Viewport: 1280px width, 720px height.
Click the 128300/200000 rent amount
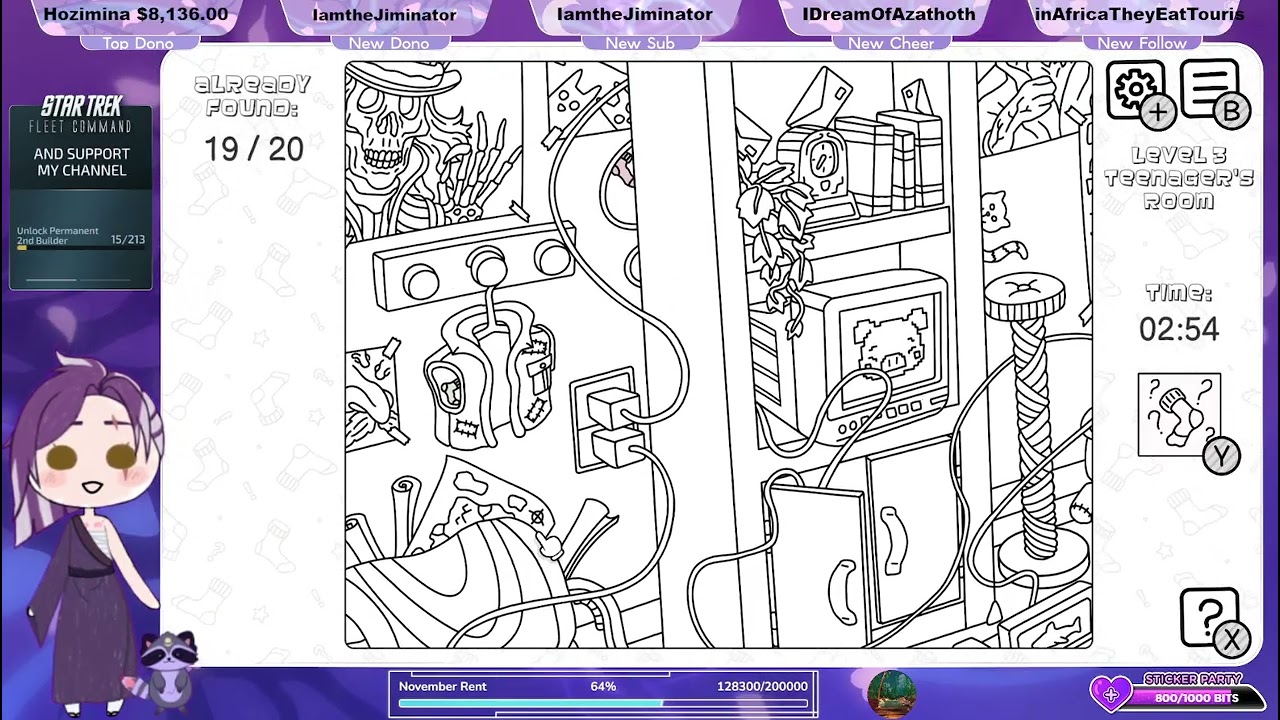coord(762,686)
